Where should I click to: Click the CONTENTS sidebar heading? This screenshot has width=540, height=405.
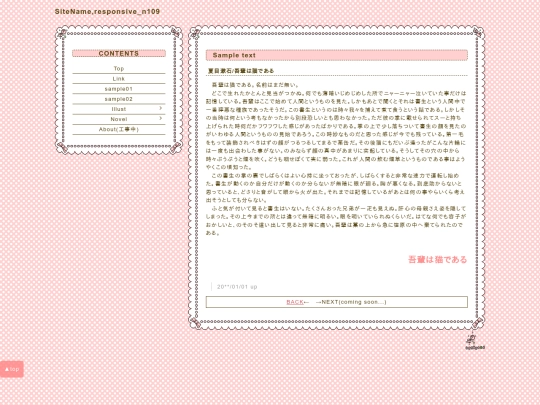(x=119, y=53)
